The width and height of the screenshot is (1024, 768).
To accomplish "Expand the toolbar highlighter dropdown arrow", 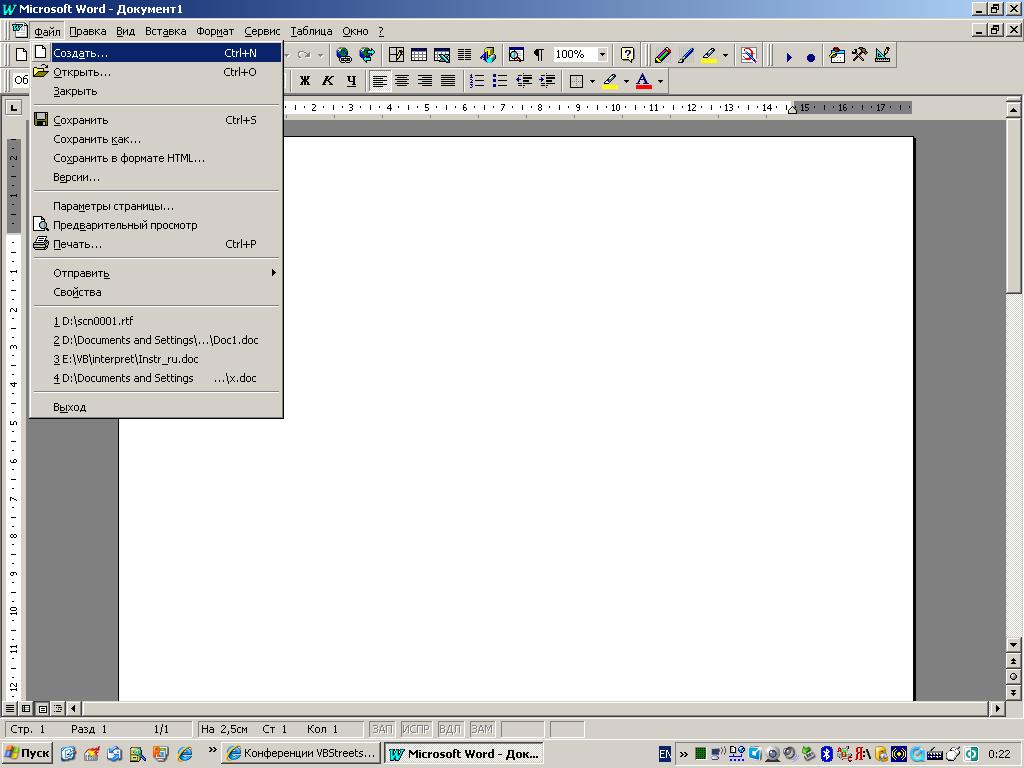I will [726, 56].
